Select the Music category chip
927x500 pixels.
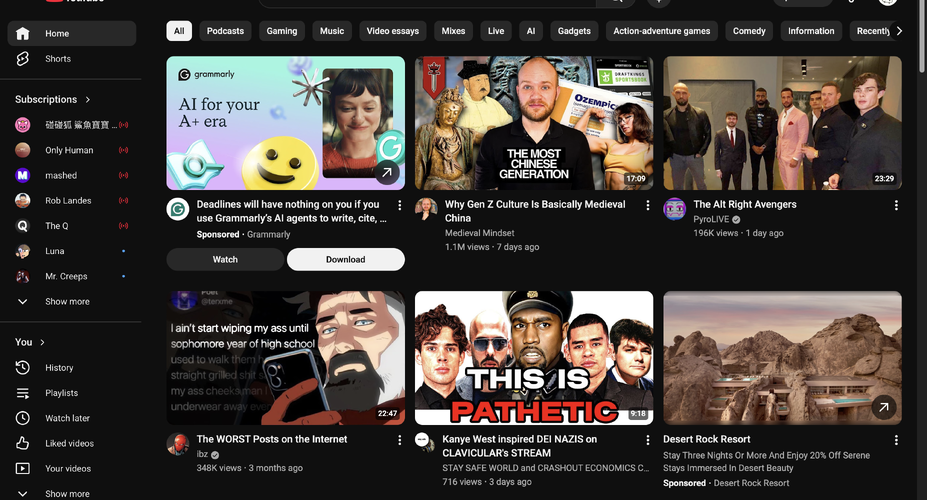pyautogui.click(x=332, y=31)
